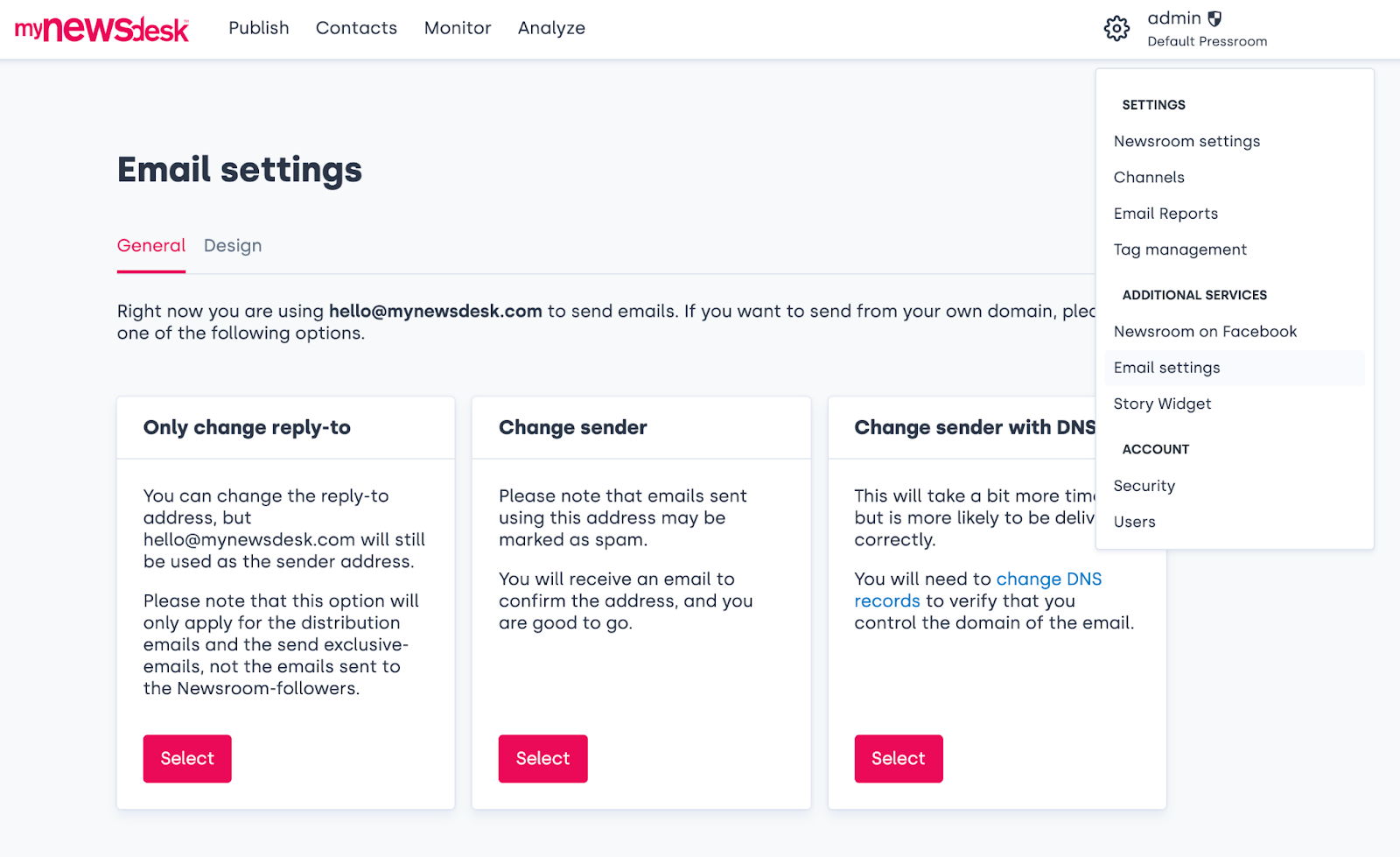The height and width of the screenshot is (857, 1400).
Task: Open Tag management
Action: coord(1179,249)
